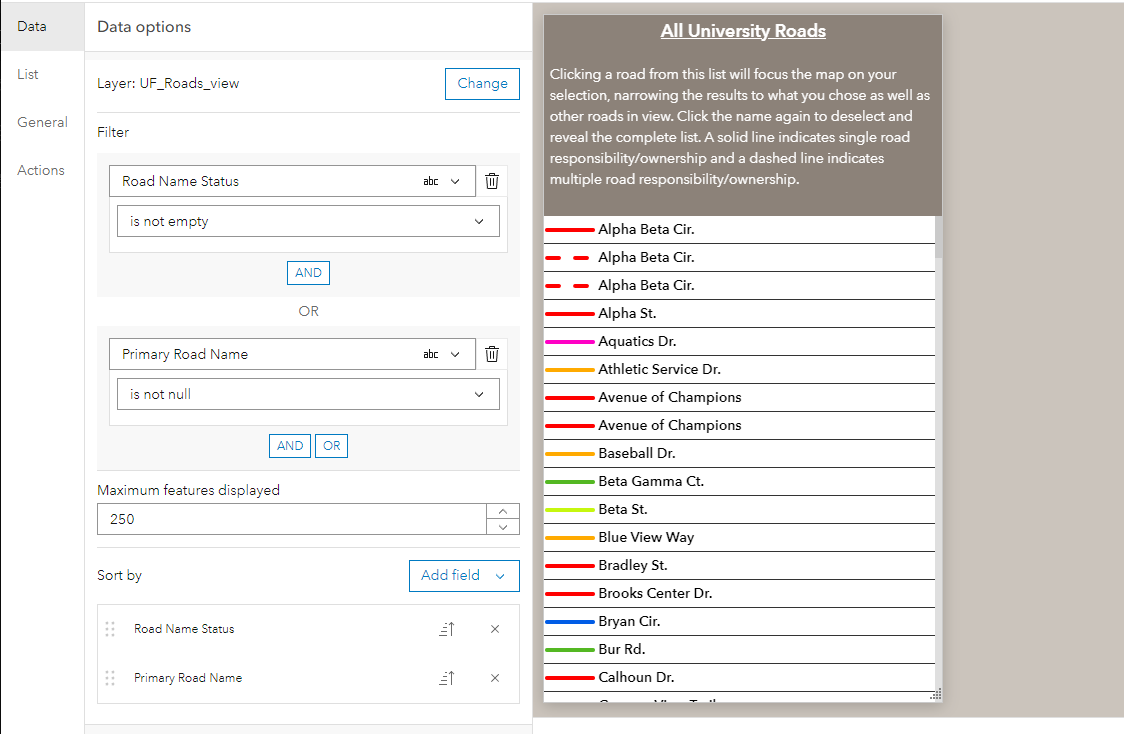Open the Actions sidebar tab
The height and width of the screenshot is (734, 1124).
tap(41, 170)
